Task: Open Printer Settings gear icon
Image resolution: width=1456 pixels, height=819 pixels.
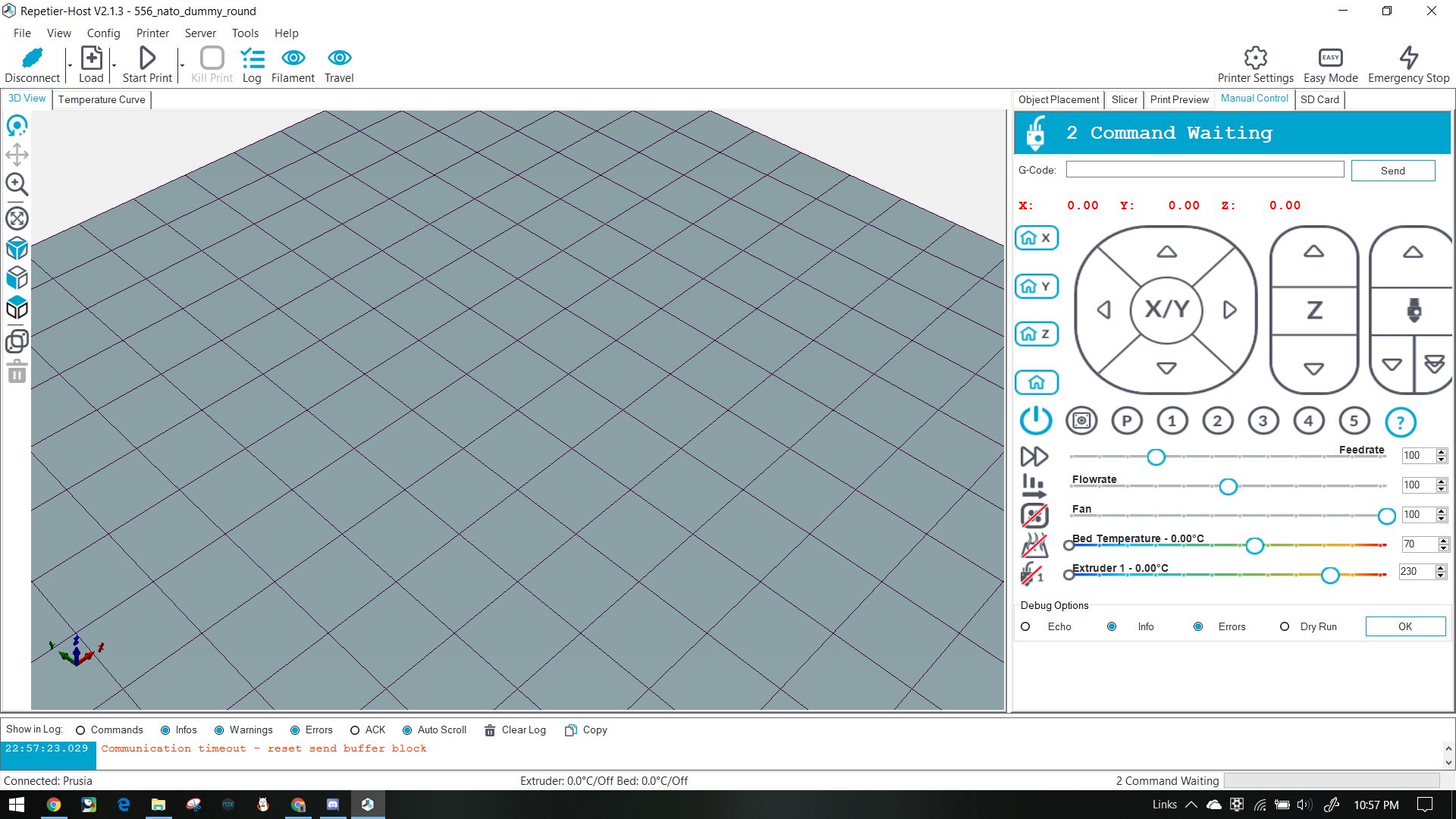Action: (1255, 58)
